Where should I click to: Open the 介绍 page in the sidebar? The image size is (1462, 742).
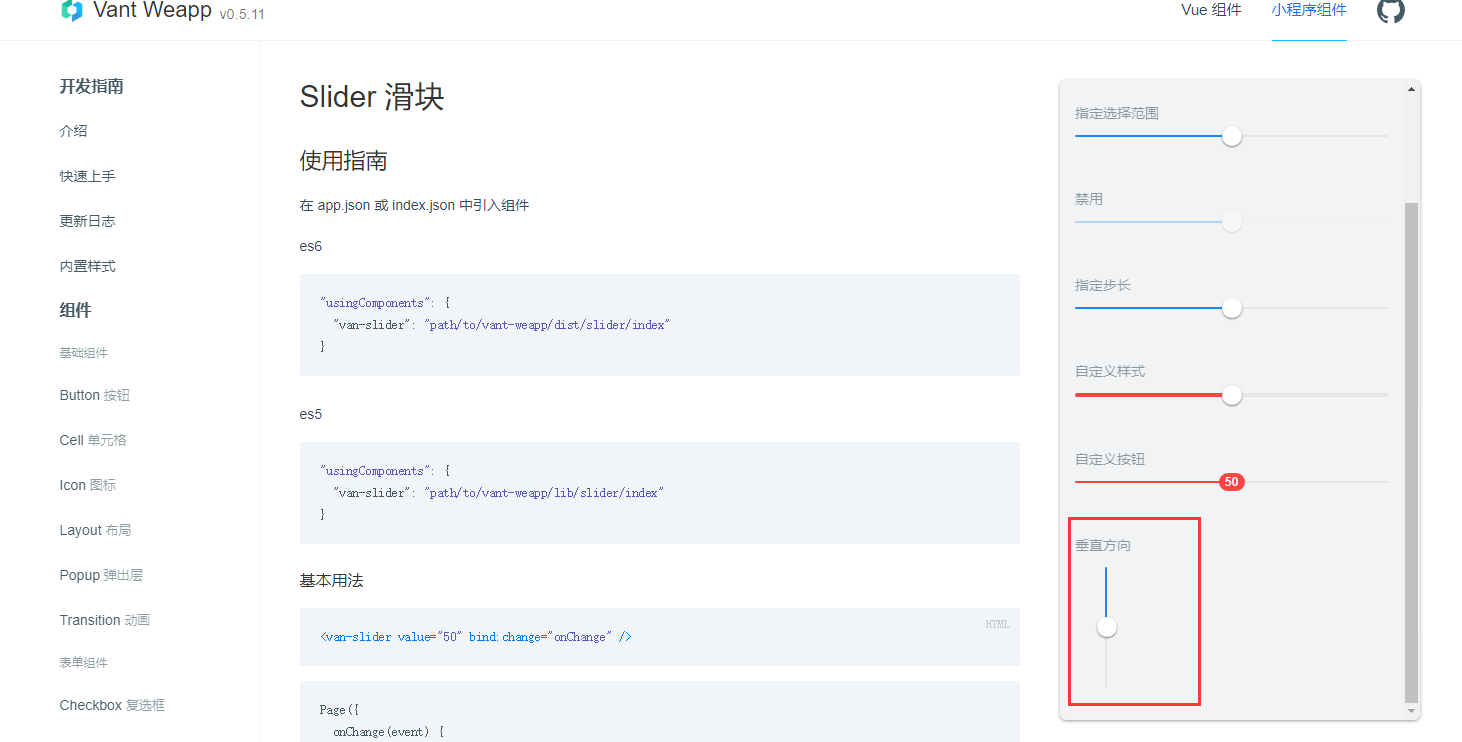(x=71, y=130)
